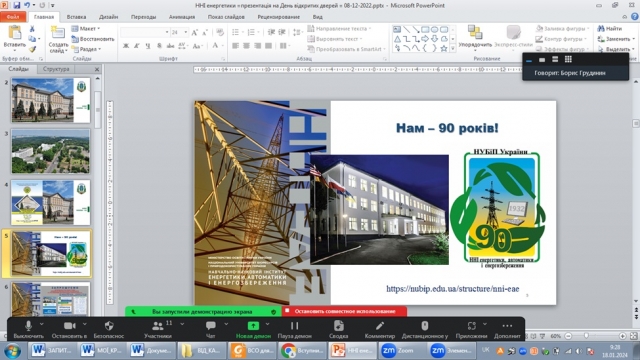Screen dimensions: 640x360
Task: Click Find binoculars icon in ribbon
Action: pos(601,29)
